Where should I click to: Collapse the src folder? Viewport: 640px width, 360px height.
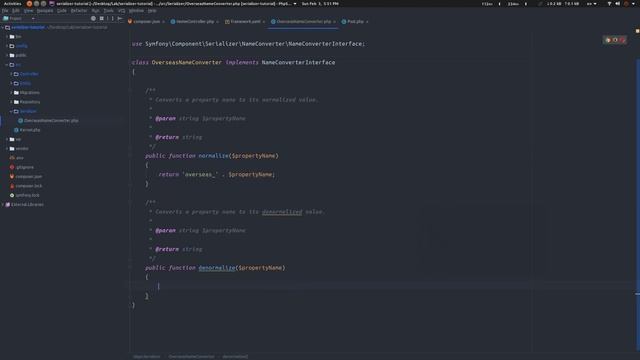click(7, 65)
